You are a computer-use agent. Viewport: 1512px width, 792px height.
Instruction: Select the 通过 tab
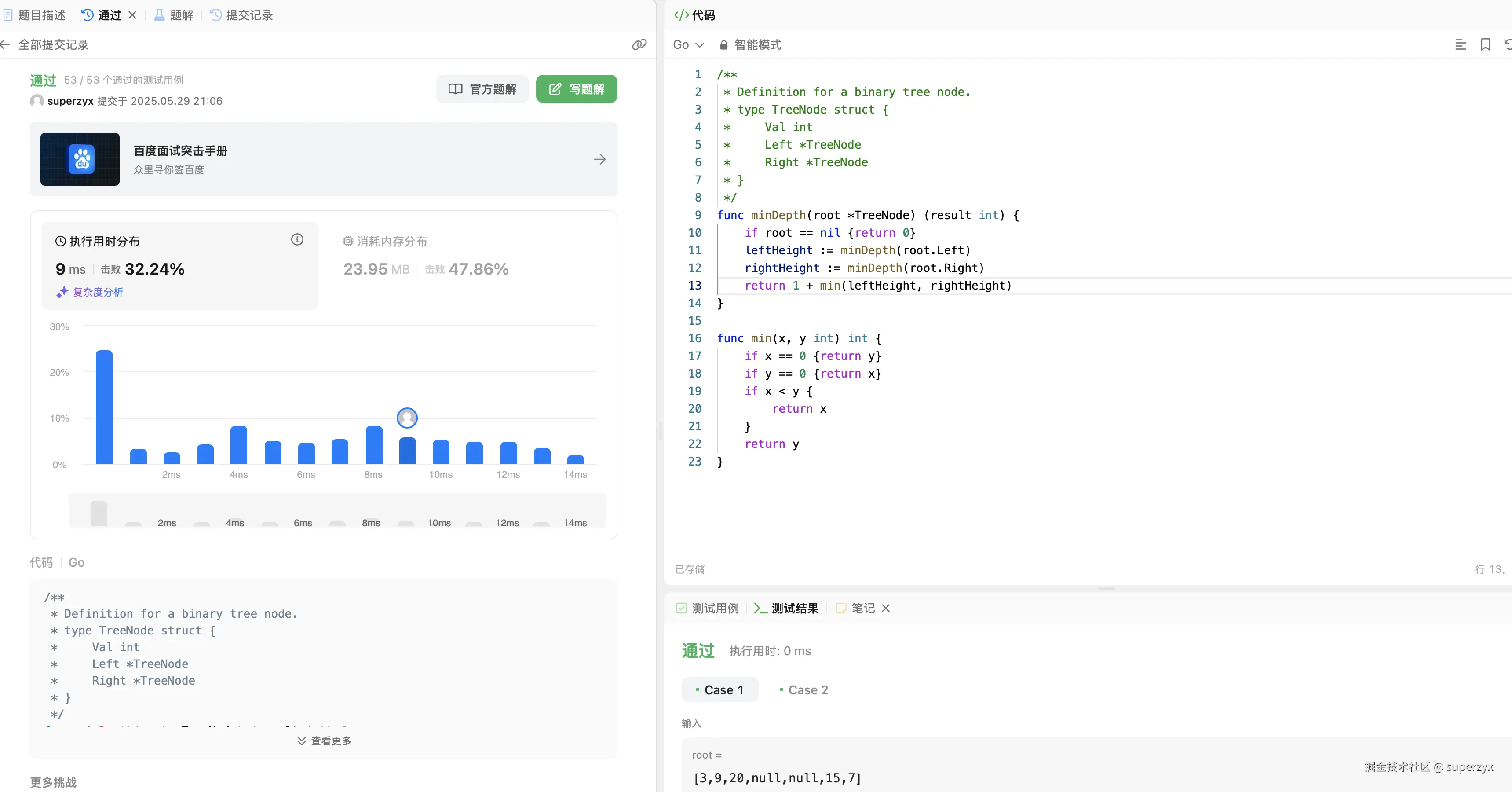click(x=102, y=15)
